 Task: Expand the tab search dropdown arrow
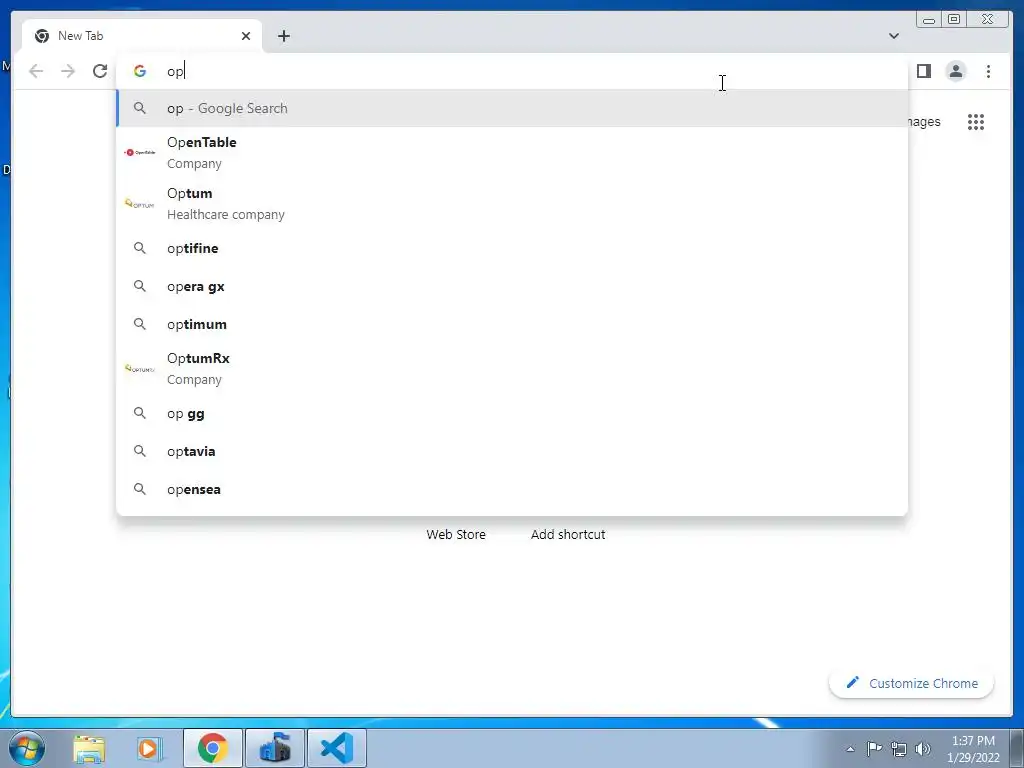coord(893,36)
